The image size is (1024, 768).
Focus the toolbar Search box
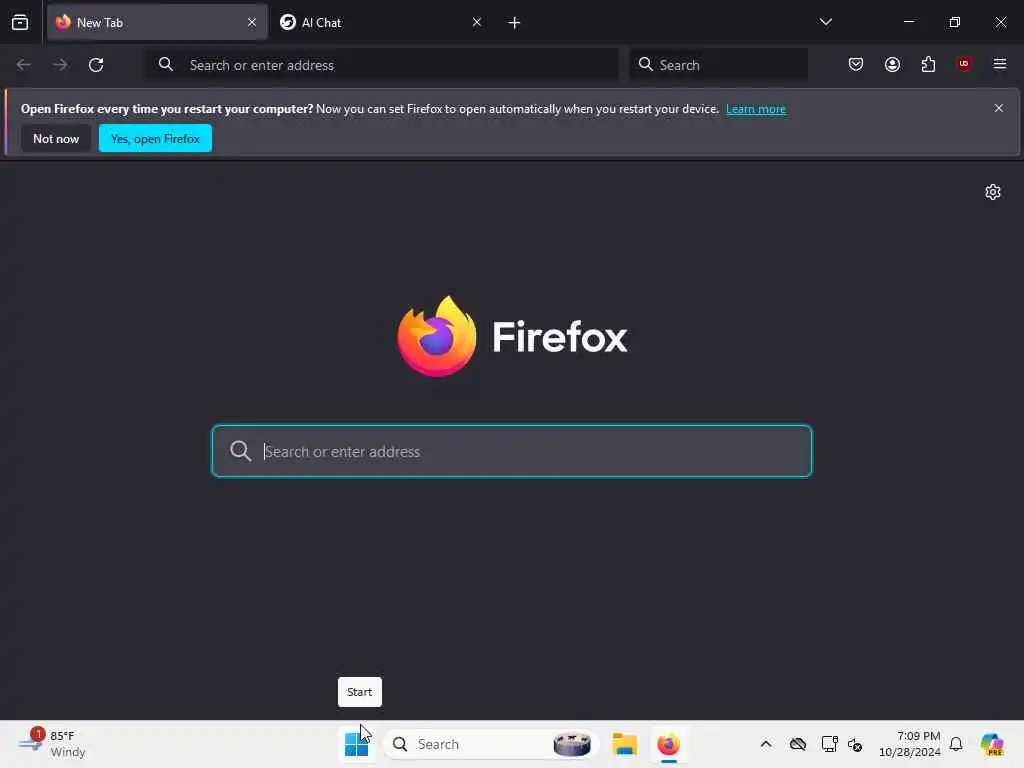[x=718, y=65]
